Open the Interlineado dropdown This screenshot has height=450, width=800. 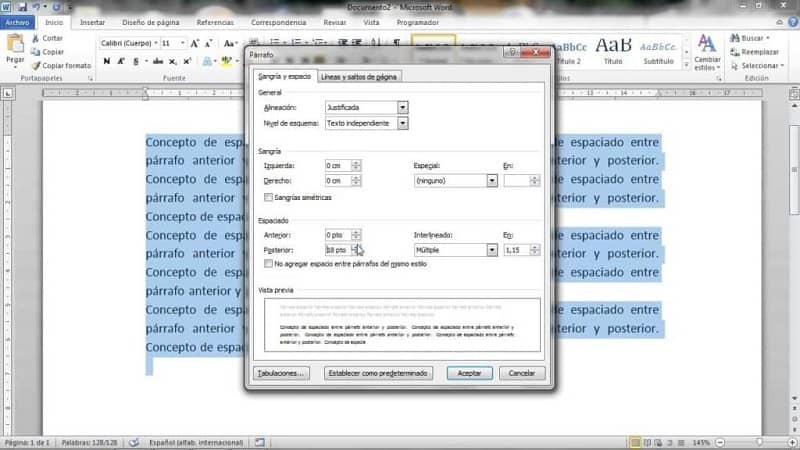point(492,250)
